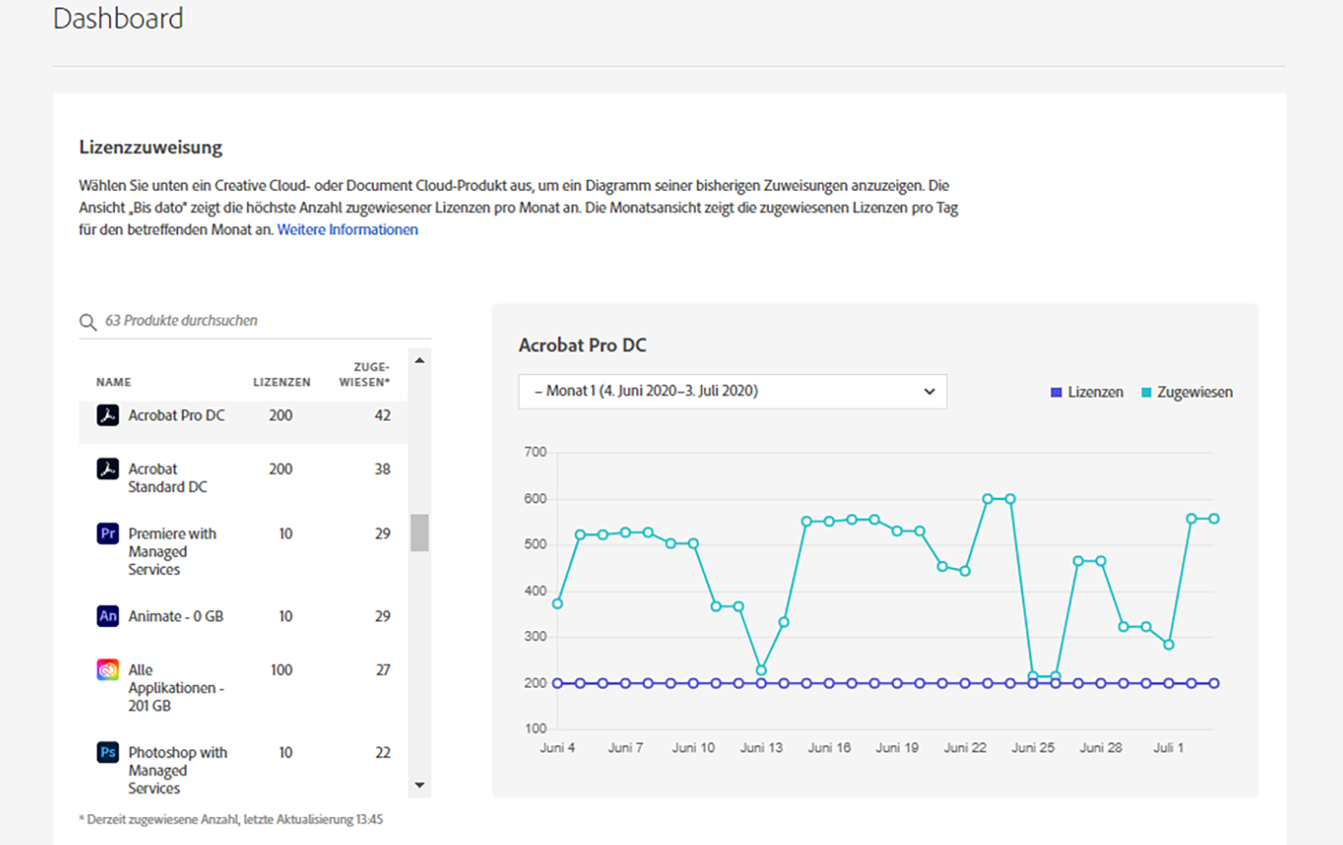Toggle the Zugewiesen legend swatch
The width and height of the screenshot is (1343, 845).
click(x=1146, y=393)
